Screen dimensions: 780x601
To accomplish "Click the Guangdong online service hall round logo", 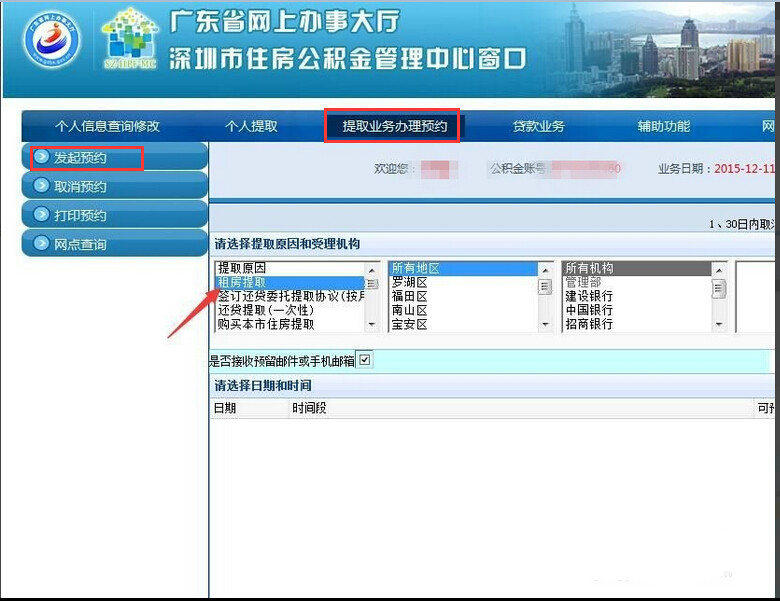I will coord(51,40).
